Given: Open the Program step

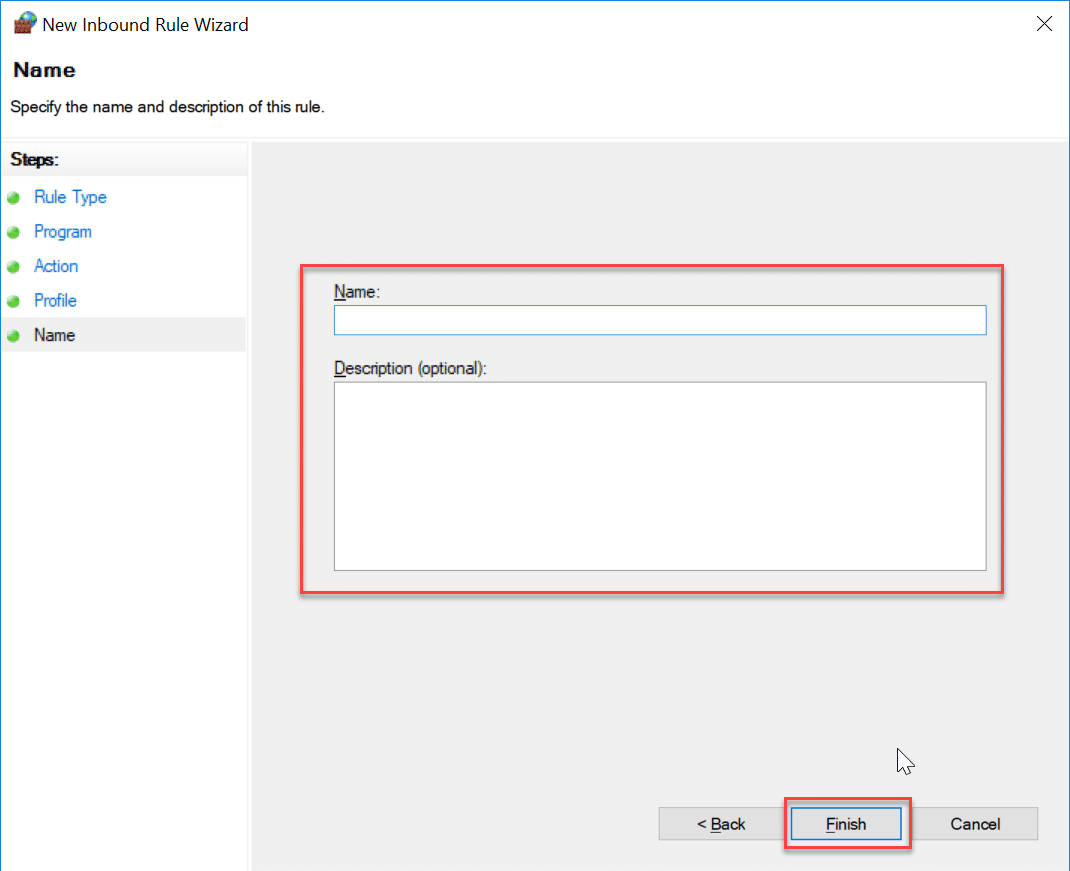Looking at the screenshot, I should 62,231.
